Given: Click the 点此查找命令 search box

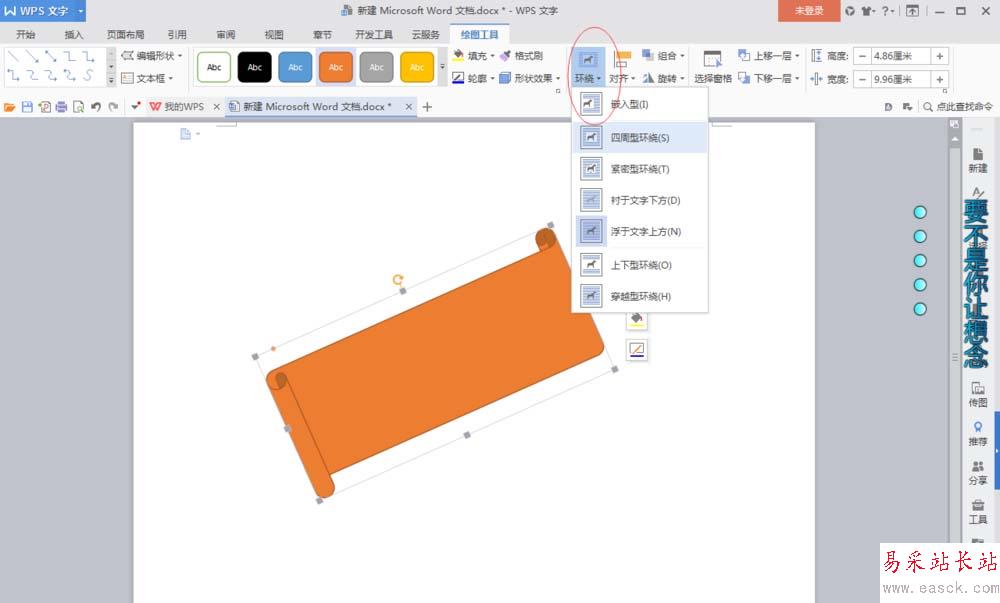Looking at the screenshot, I should [x=958, y=106].
